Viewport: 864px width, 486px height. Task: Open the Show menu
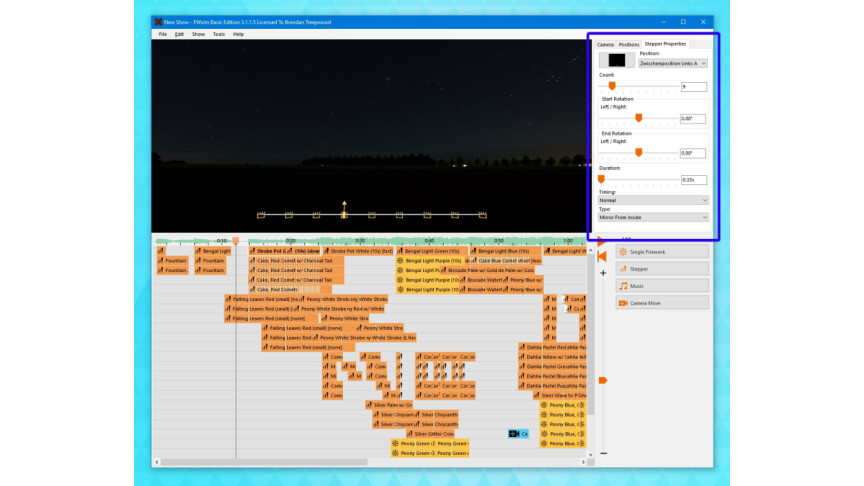[x=198, y=34]
